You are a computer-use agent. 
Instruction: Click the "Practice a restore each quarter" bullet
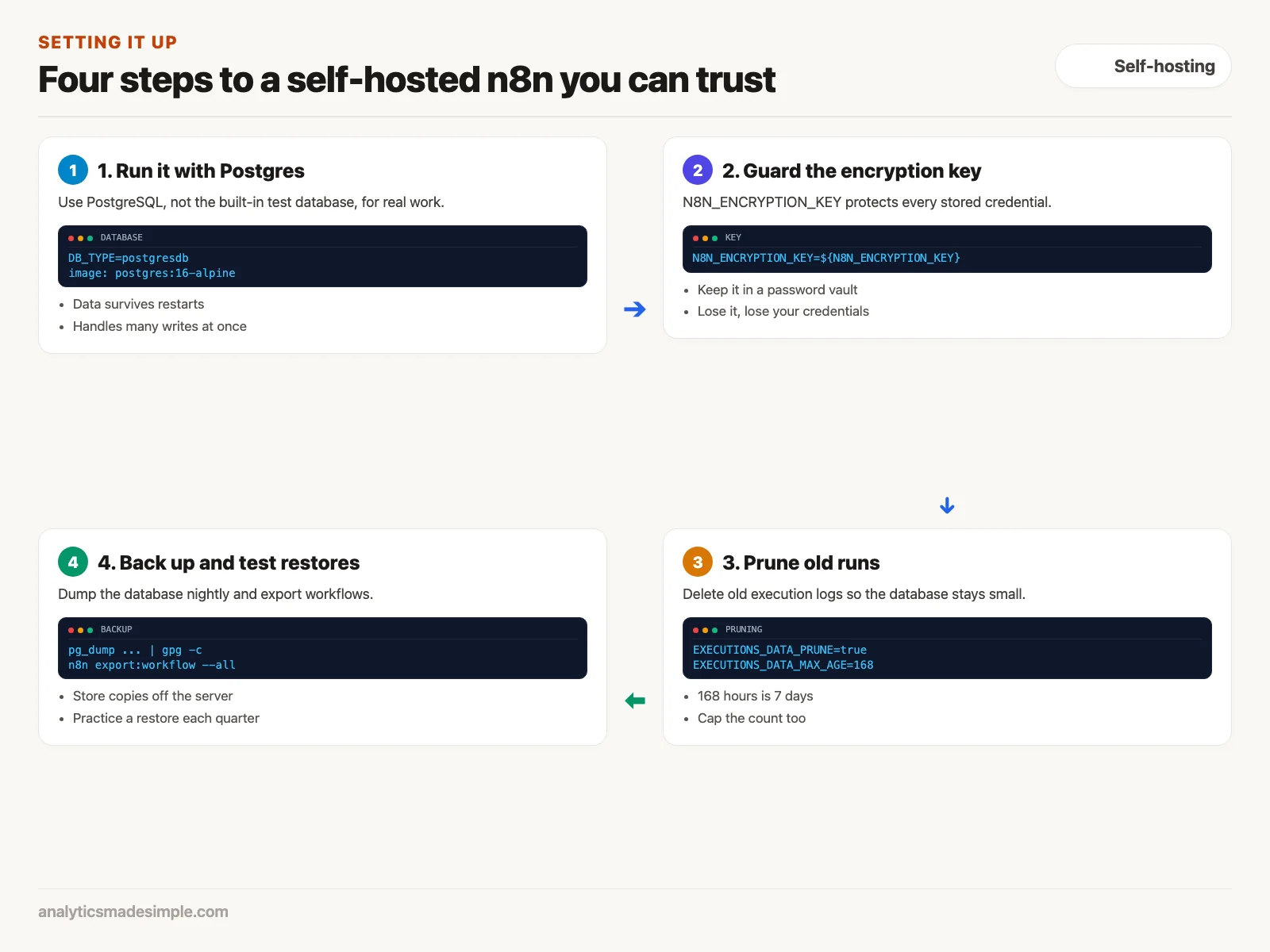(x=166, y=718)
